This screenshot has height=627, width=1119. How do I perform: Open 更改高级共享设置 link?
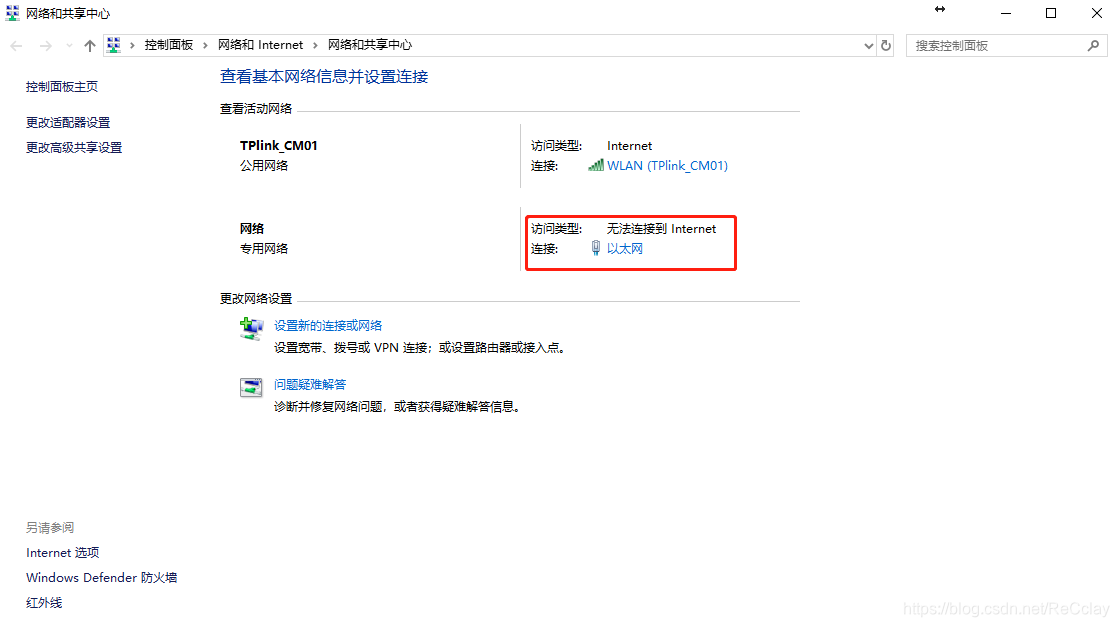coord(74,148)
